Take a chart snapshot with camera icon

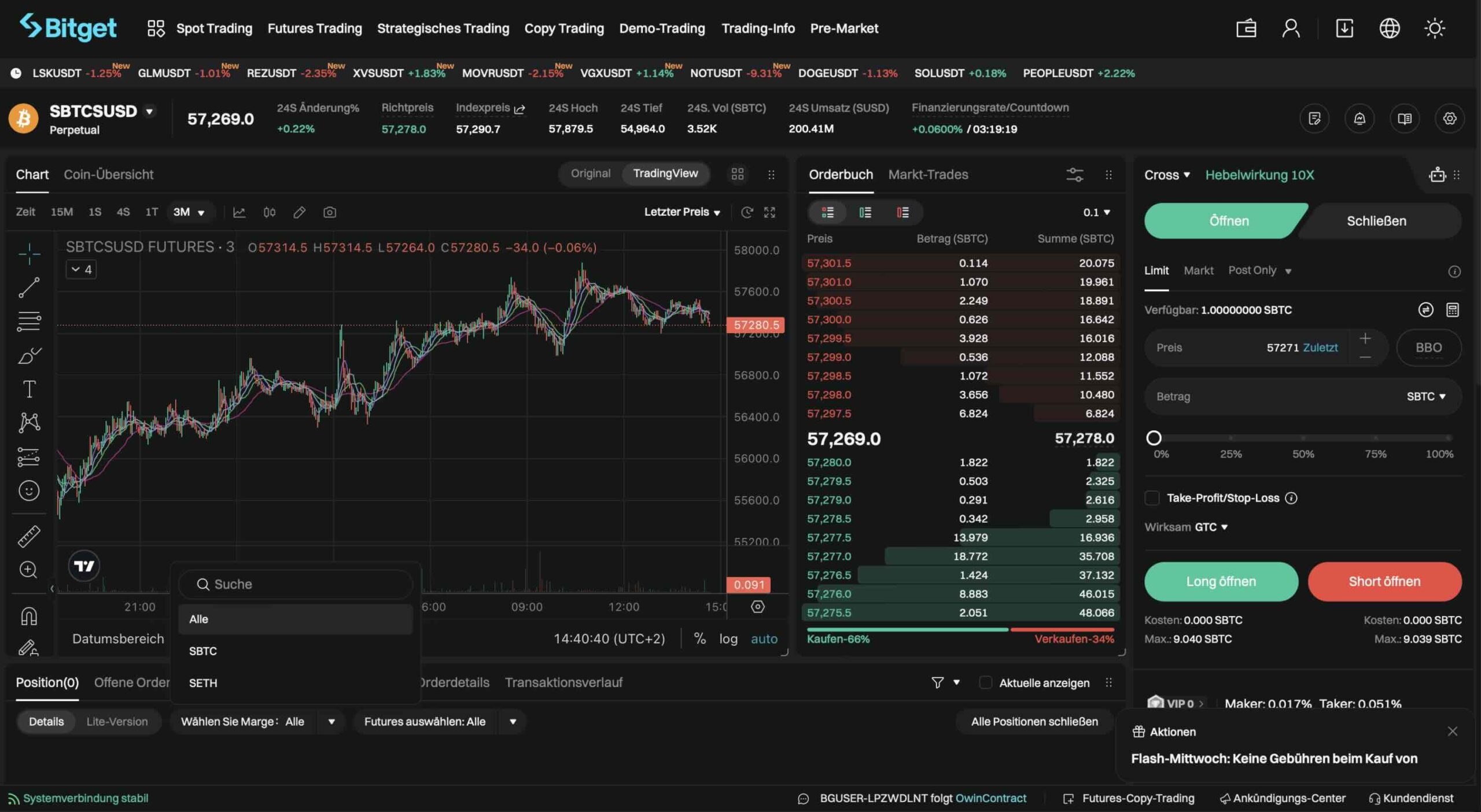329,212
